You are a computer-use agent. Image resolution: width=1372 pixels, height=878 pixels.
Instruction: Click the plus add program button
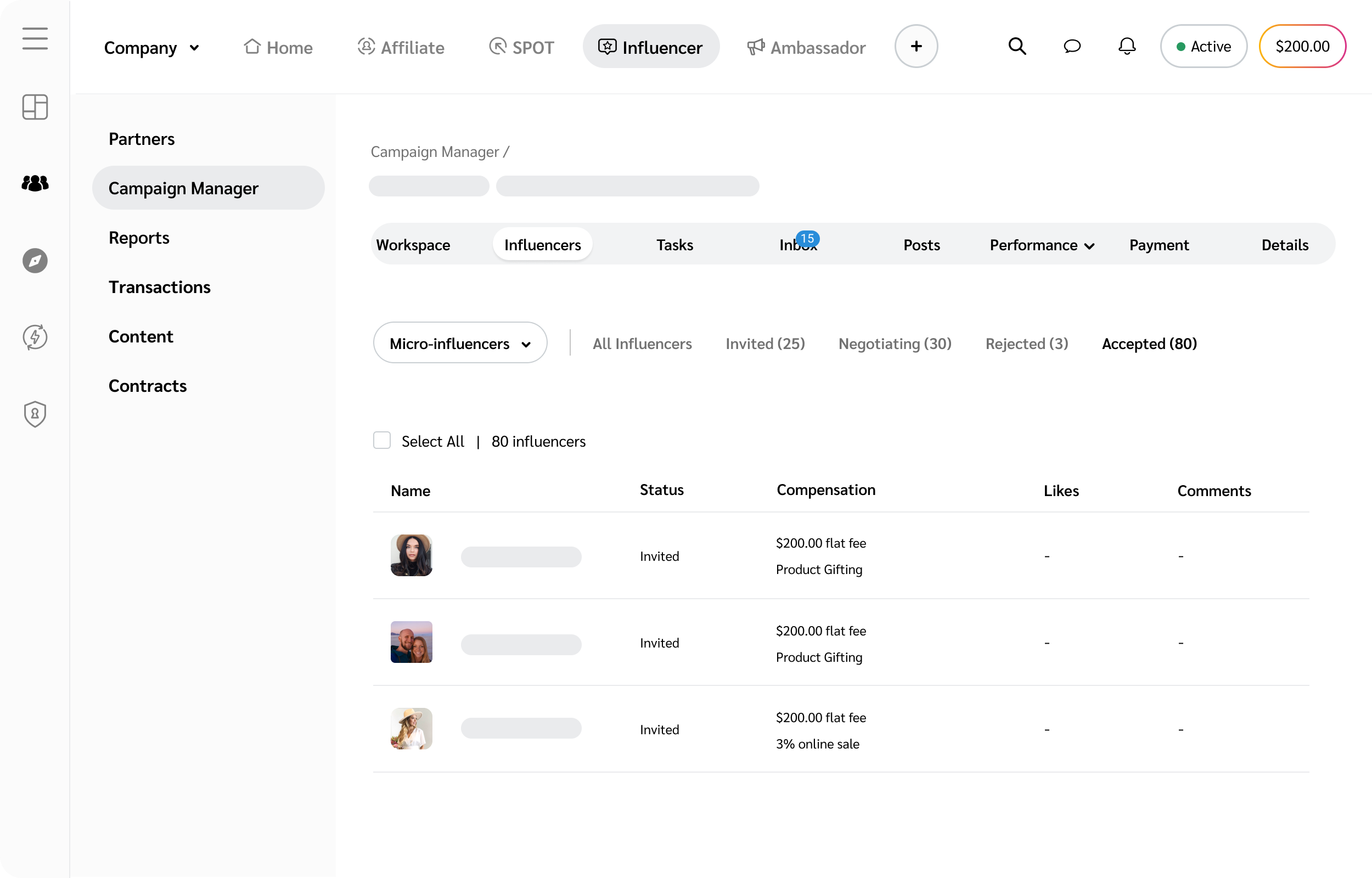915,46
